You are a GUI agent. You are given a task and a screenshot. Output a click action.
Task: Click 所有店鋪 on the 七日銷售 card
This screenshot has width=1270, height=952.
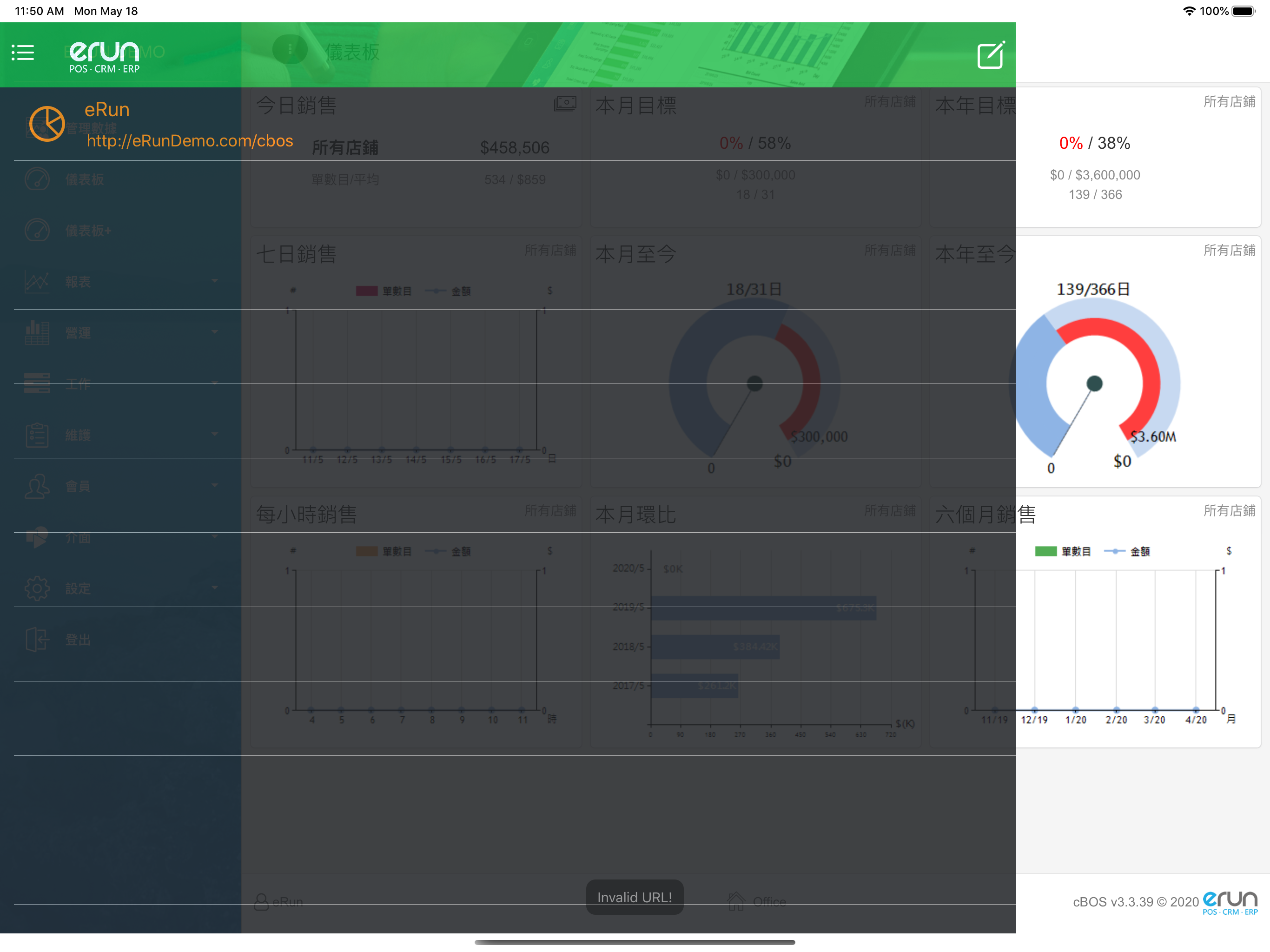[550, 251]
